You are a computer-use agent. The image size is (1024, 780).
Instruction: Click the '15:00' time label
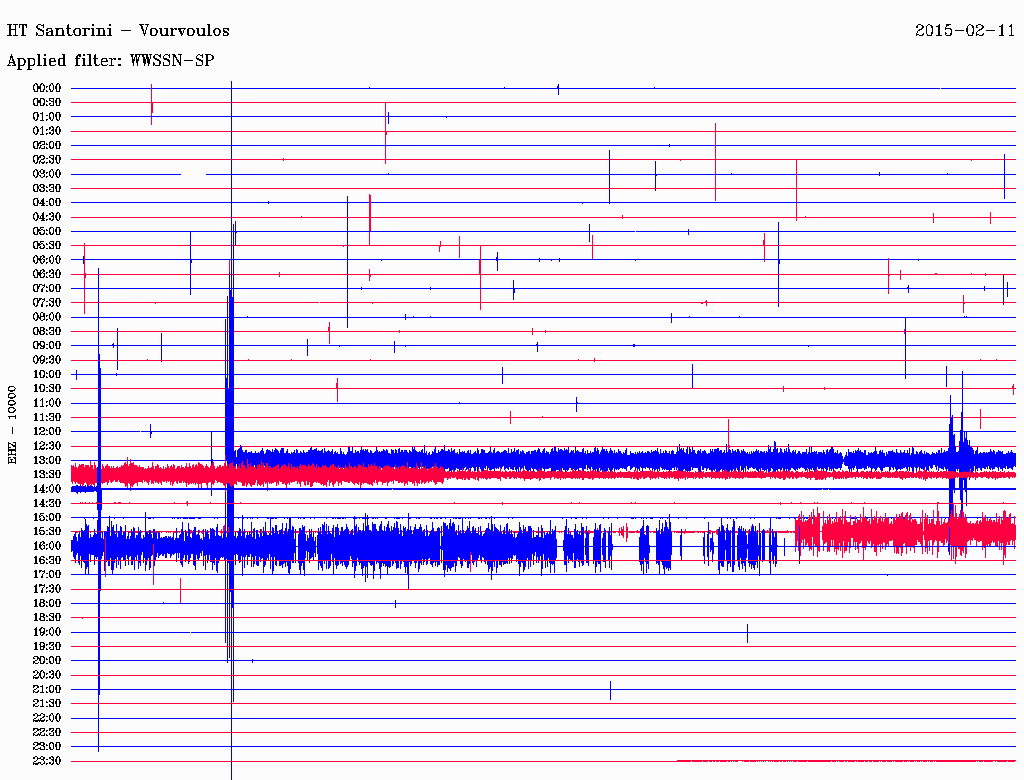[47, 517]
